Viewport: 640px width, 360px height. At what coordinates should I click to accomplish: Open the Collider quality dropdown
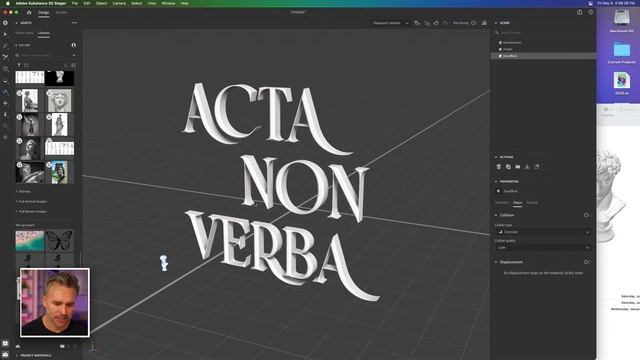click(543, 247)
